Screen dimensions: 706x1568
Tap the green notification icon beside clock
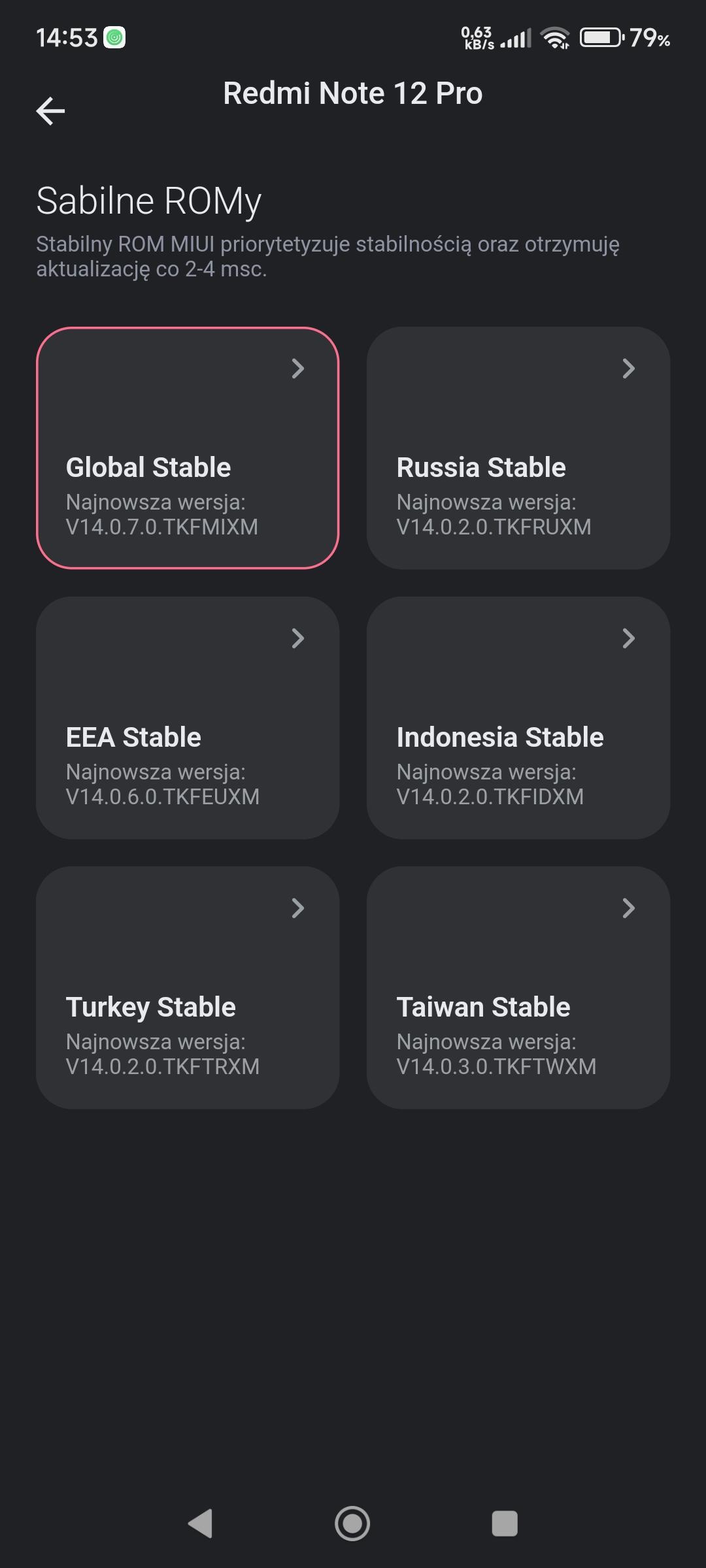click(114, 38)
